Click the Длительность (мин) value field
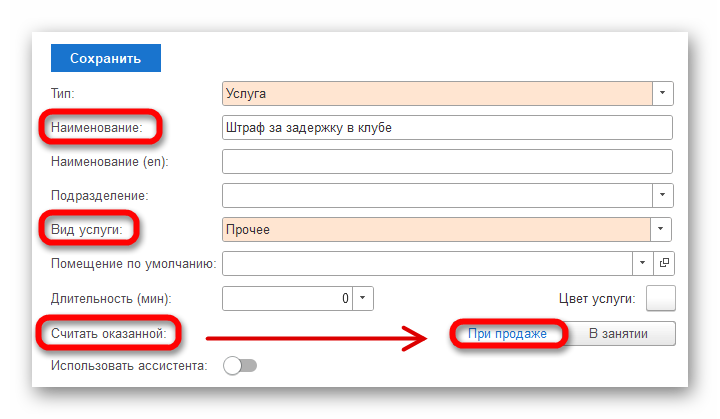 tap(287, 298)
